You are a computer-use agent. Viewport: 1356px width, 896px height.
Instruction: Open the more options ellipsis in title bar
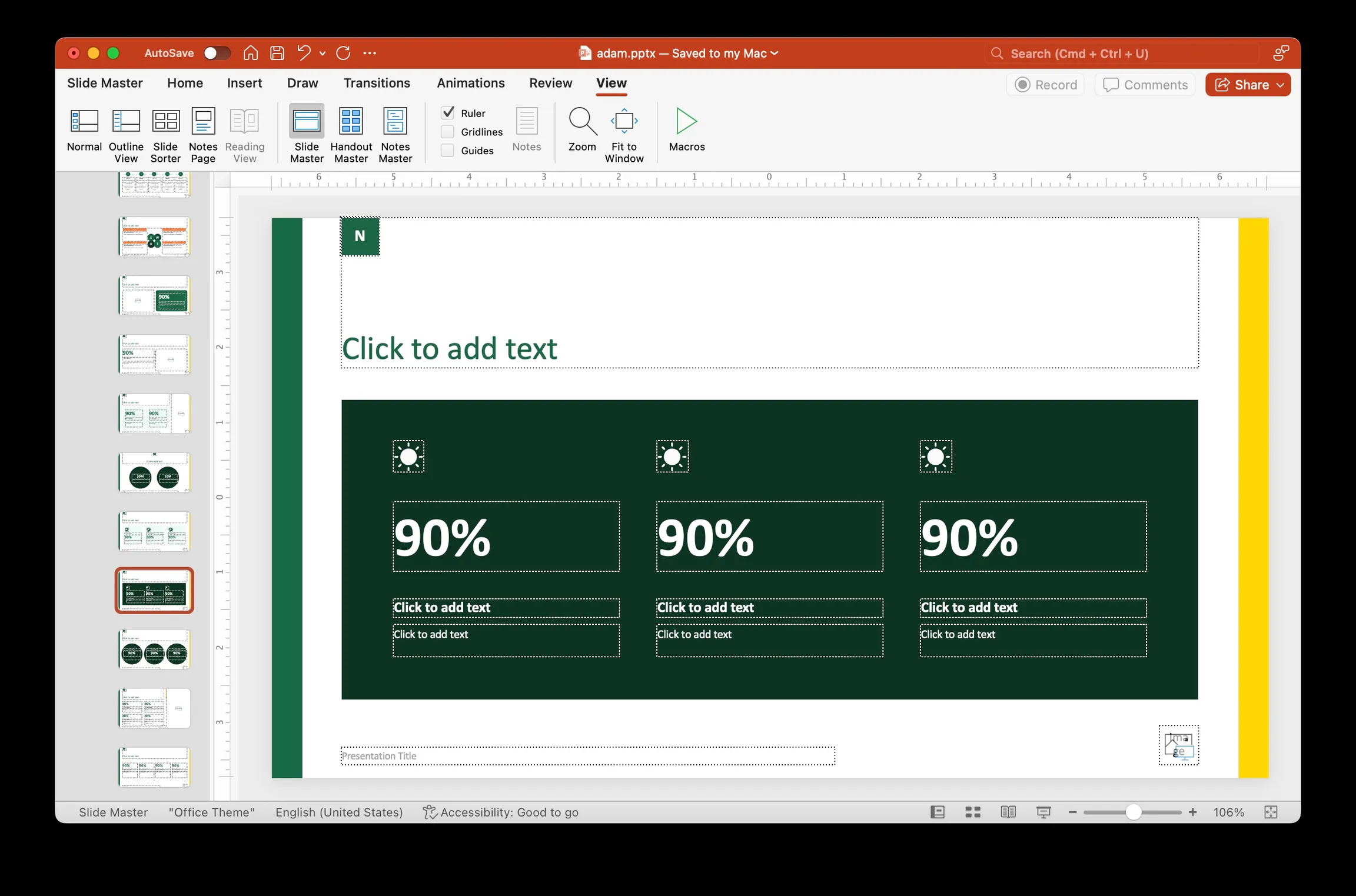(370, 53)
